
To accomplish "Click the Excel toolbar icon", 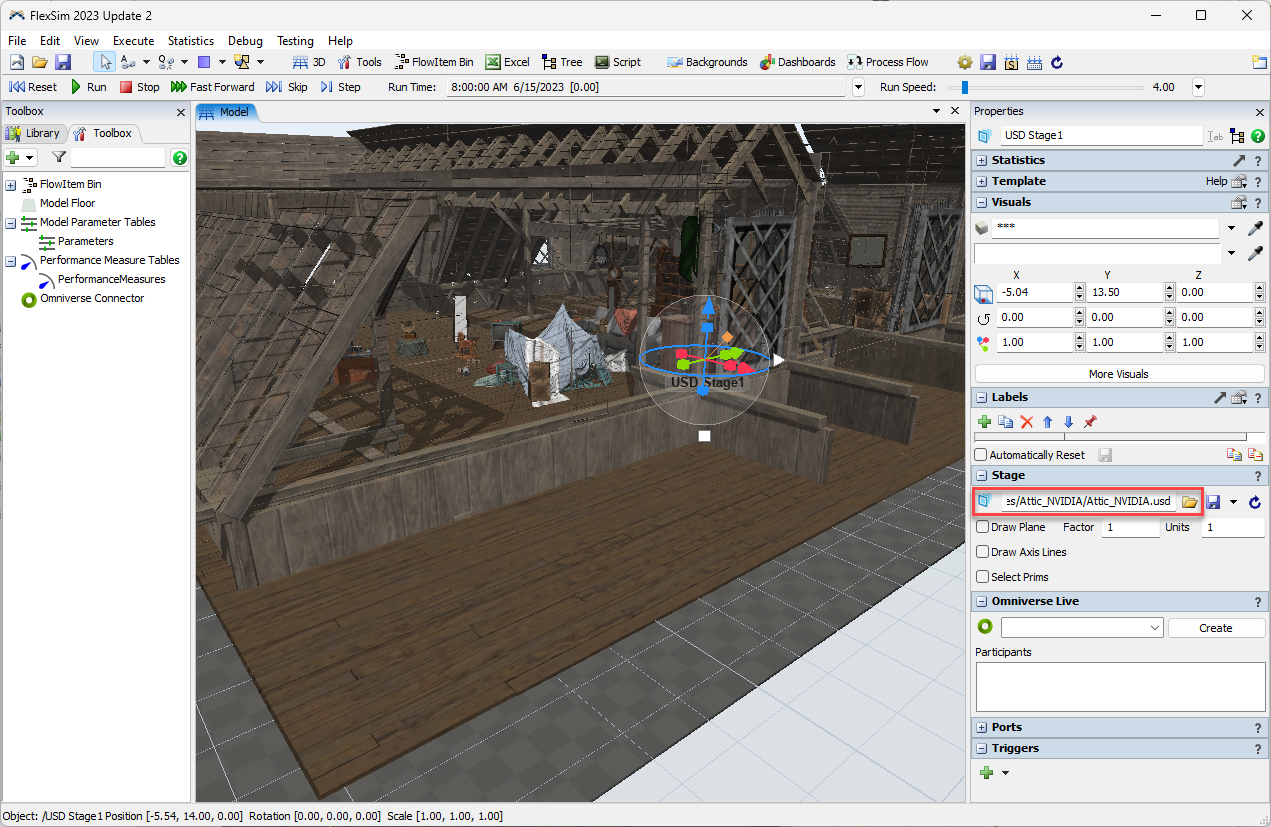I will (x=507, y=62).
